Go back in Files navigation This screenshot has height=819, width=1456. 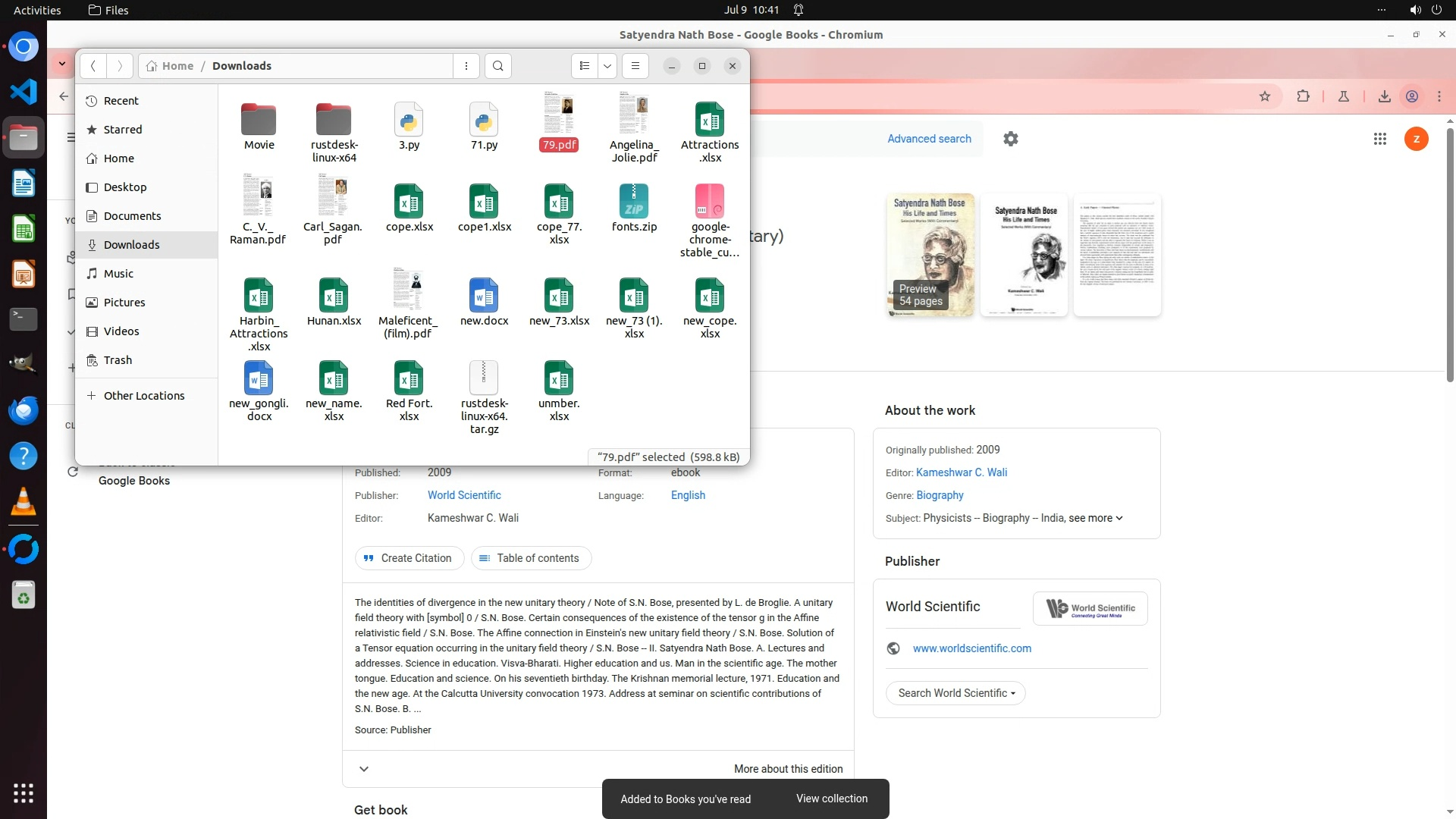[x=93, y=66]
